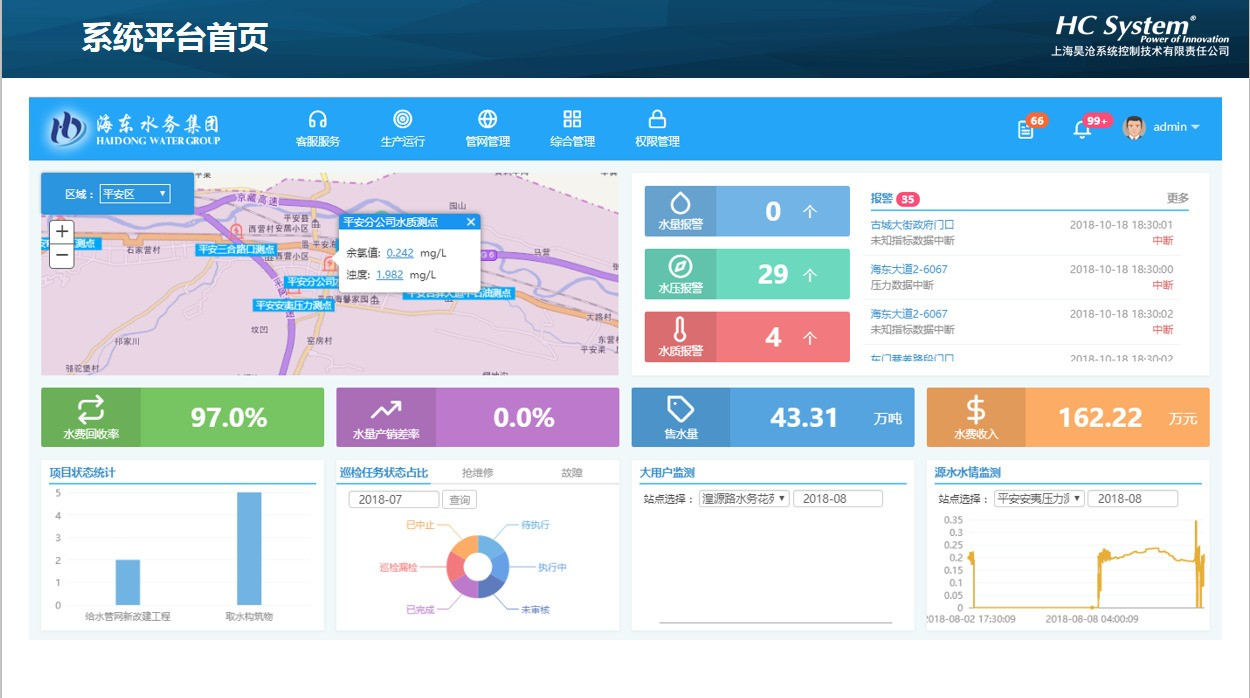The height and width of the screenshot is (698, 1250).
Task: Open the 古城大街政府门口 alarm link
Action: click(912, 225)
